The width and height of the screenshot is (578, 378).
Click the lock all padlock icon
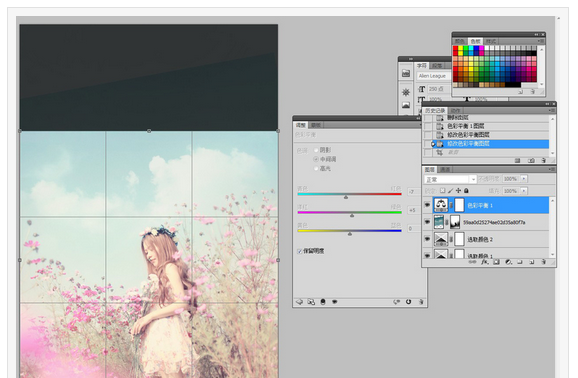click(466, 191)
